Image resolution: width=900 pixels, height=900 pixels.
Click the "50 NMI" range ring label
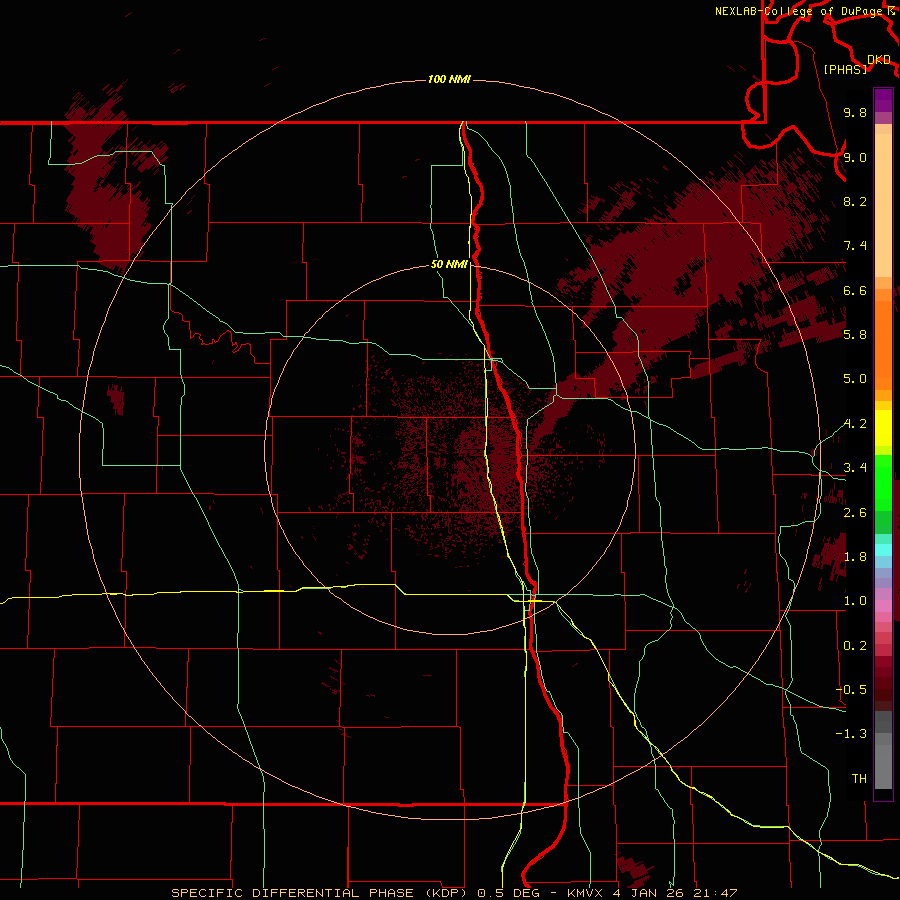coord(449,264)
